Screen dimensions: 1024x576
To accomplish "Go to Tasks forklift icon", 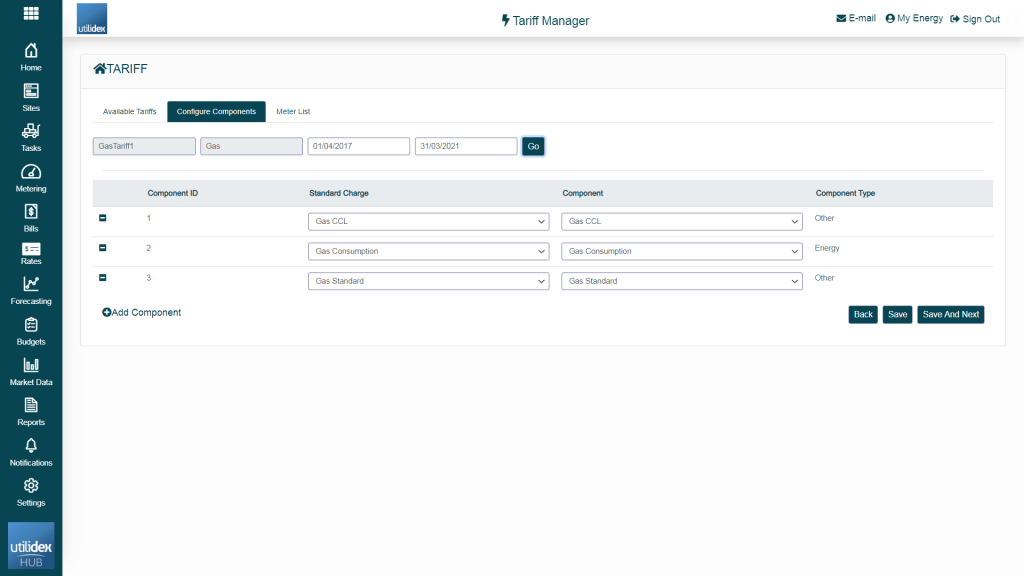I will [31, 131].
